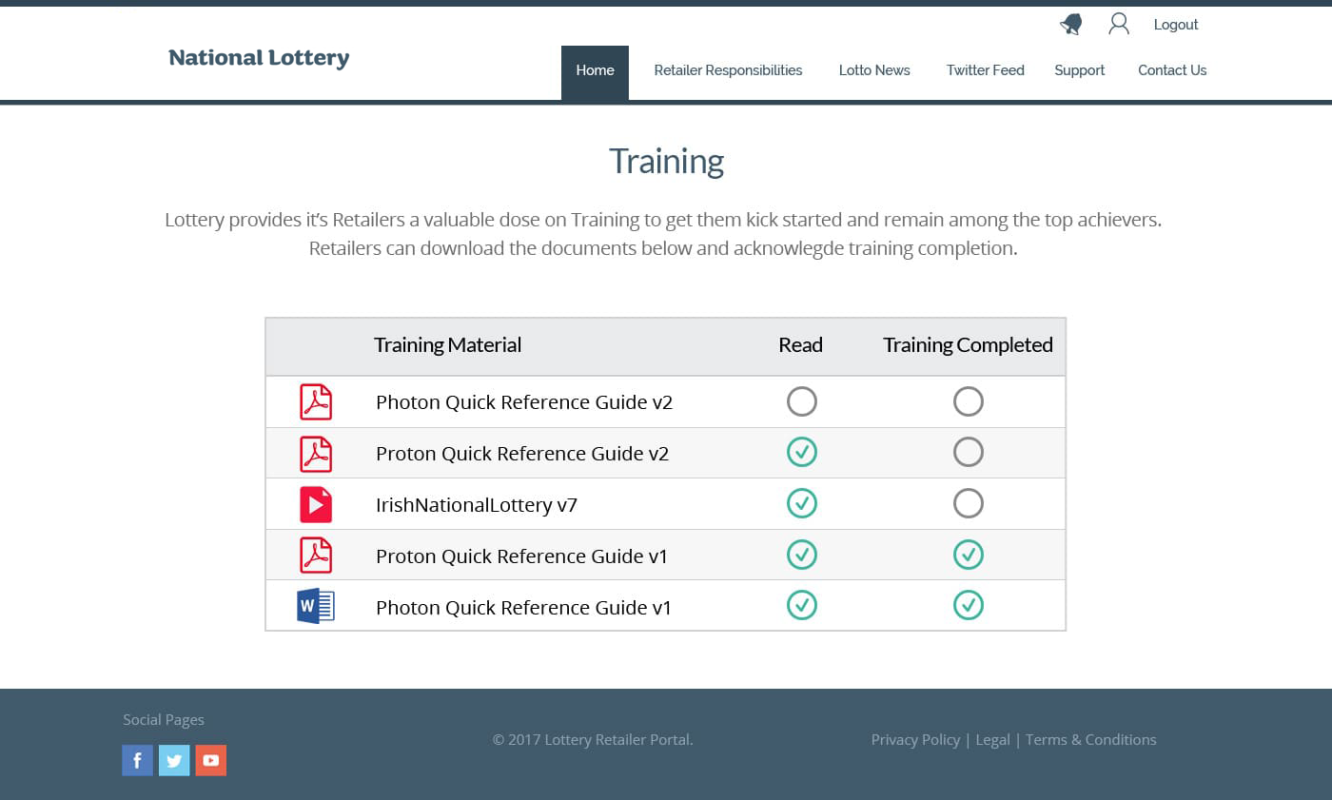Click the © 2017 Lottery Retailer Portal text
The height and width of the screenshot is (800, 1332).
[593, 740]
